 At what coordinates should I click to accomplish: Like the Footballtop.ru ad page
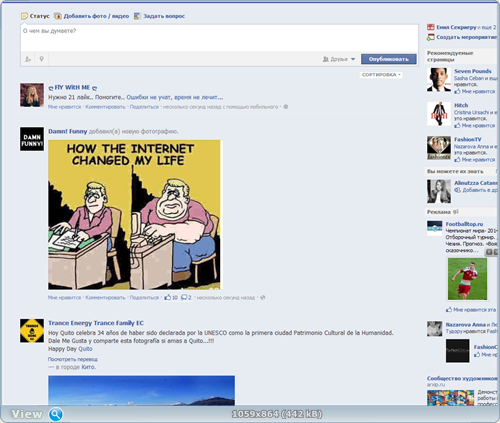471,310
